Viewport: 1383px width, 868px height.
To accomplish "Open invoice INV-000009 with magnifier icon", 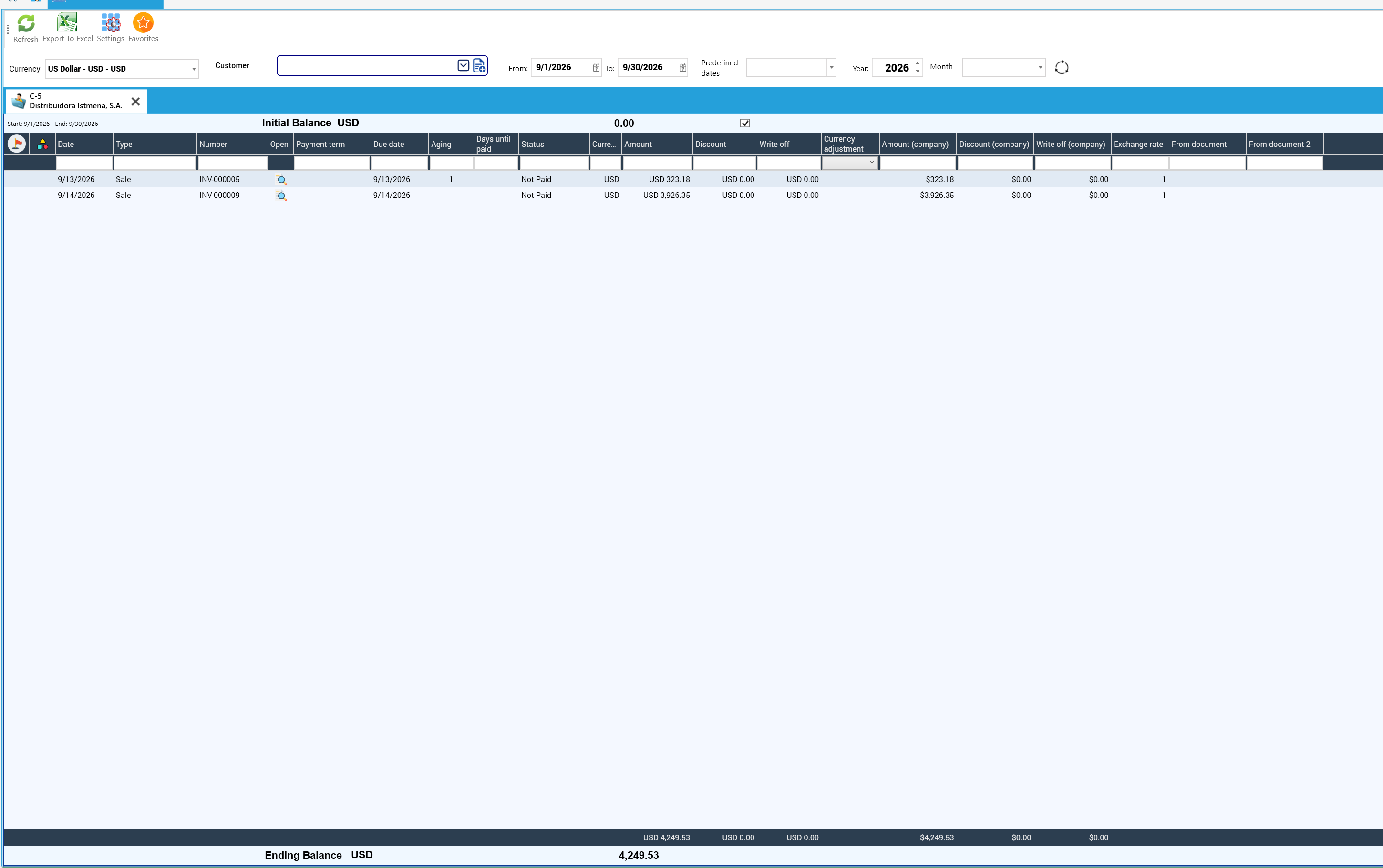I will tap(281, 196).
